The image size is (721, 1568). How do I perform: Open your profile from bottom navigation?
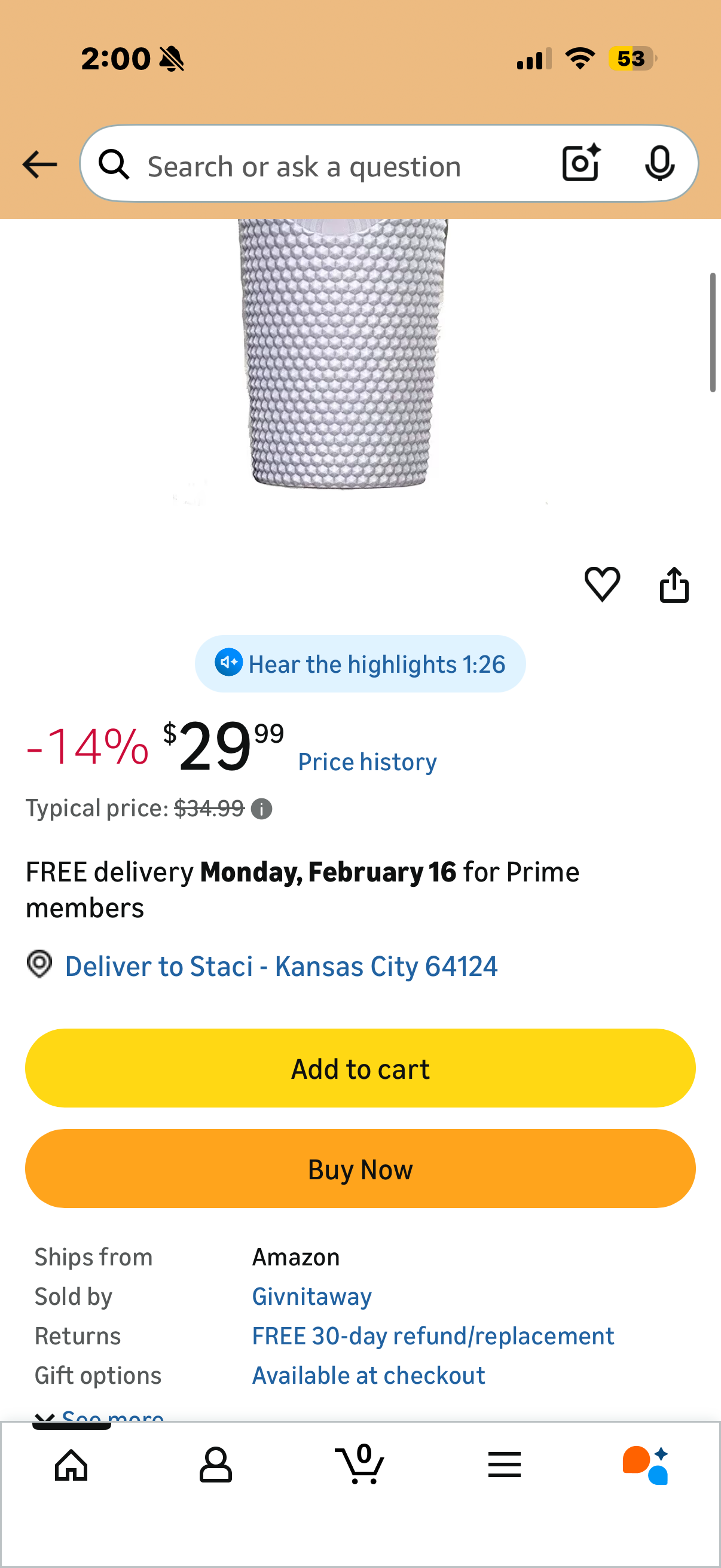pyautogui.click(x=216, y=1465)
